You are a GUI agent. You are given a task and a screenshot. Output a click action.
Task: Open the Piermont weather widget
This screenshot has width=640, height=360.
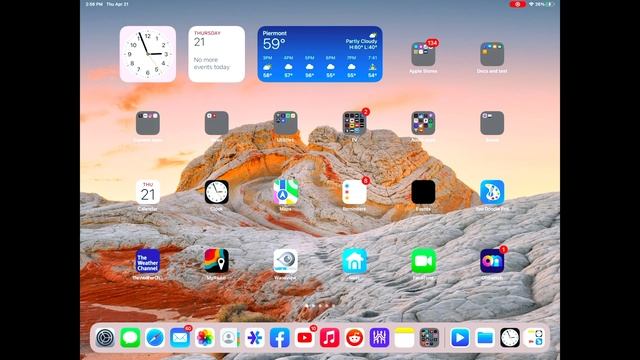320,54
